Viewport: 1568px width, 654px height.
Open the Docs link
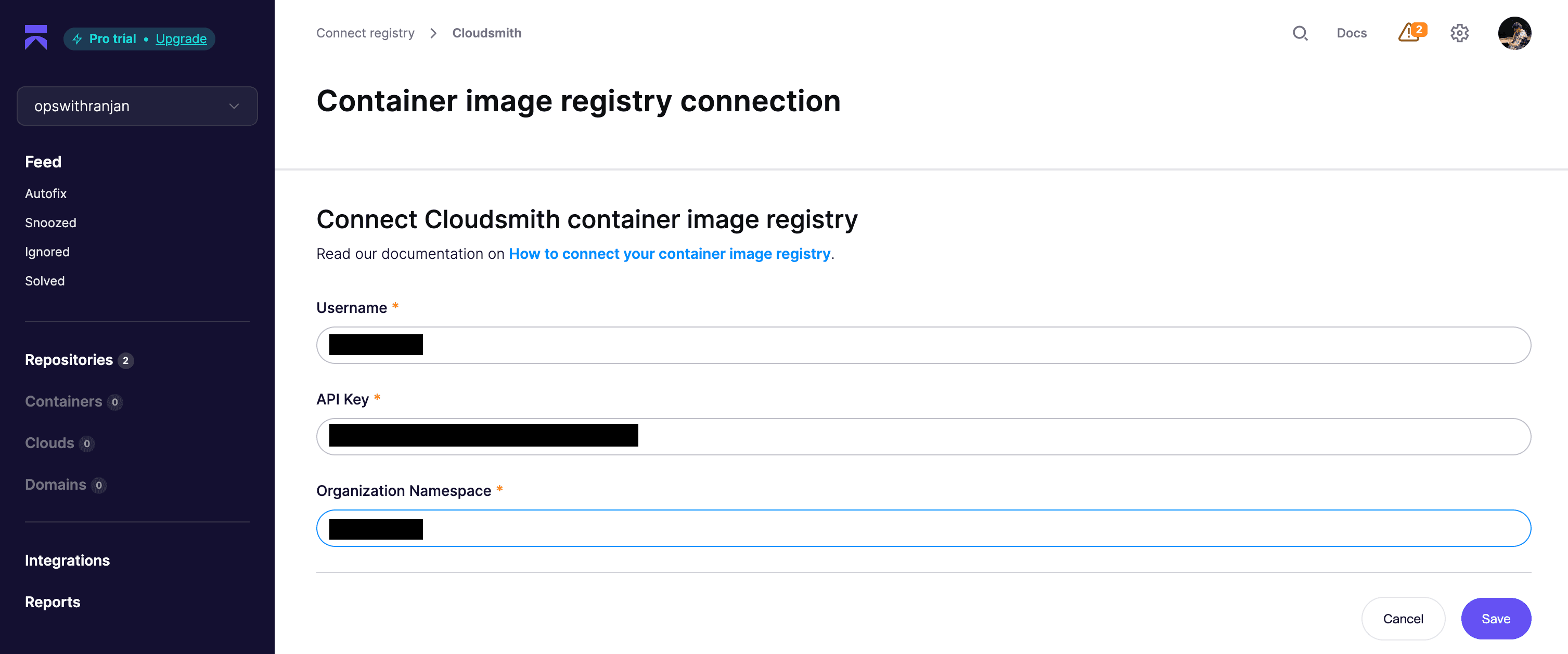[1351, 33]
